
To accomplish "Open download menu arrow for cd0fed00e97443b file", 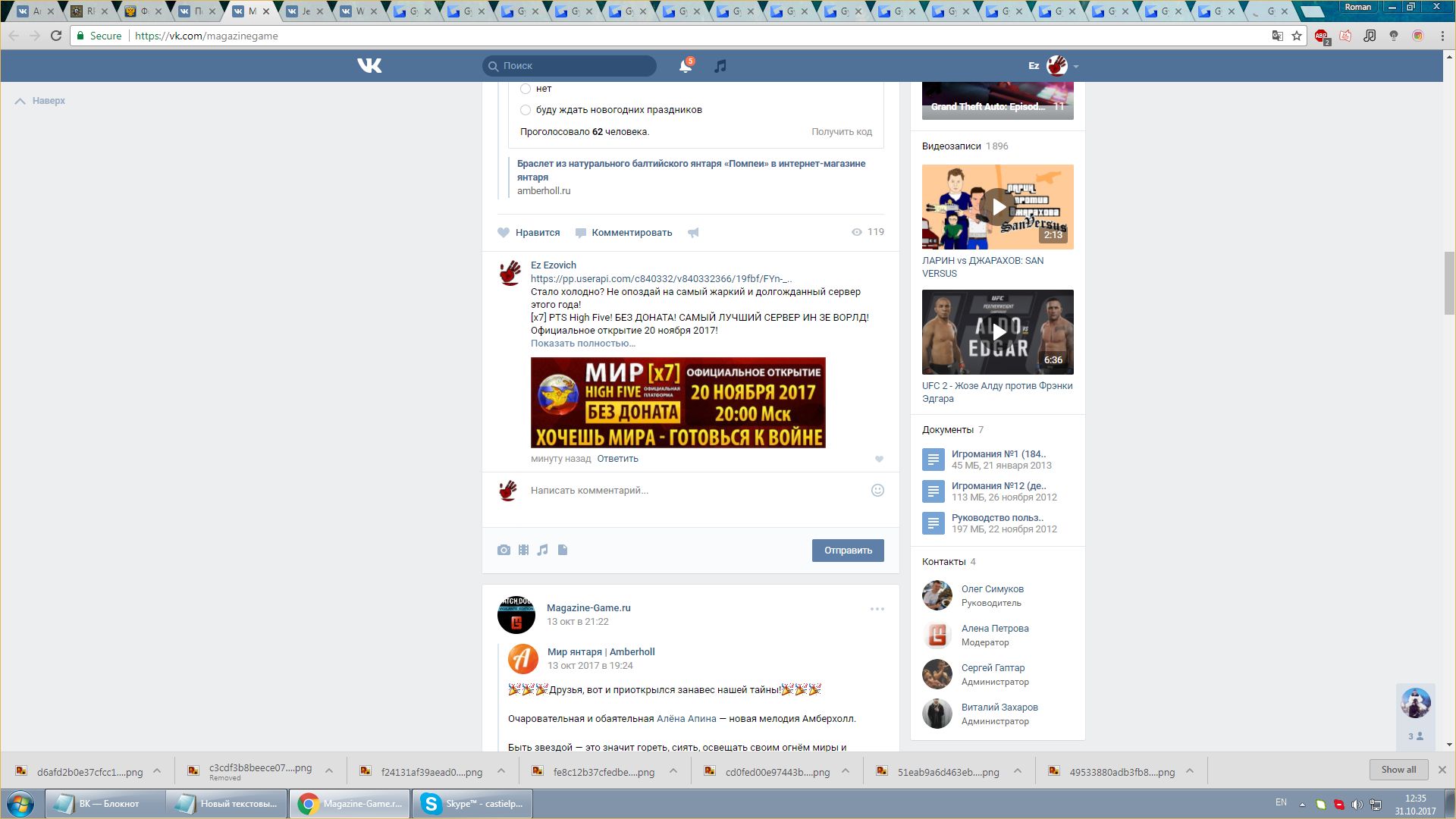I will click(x=846, y=771).
